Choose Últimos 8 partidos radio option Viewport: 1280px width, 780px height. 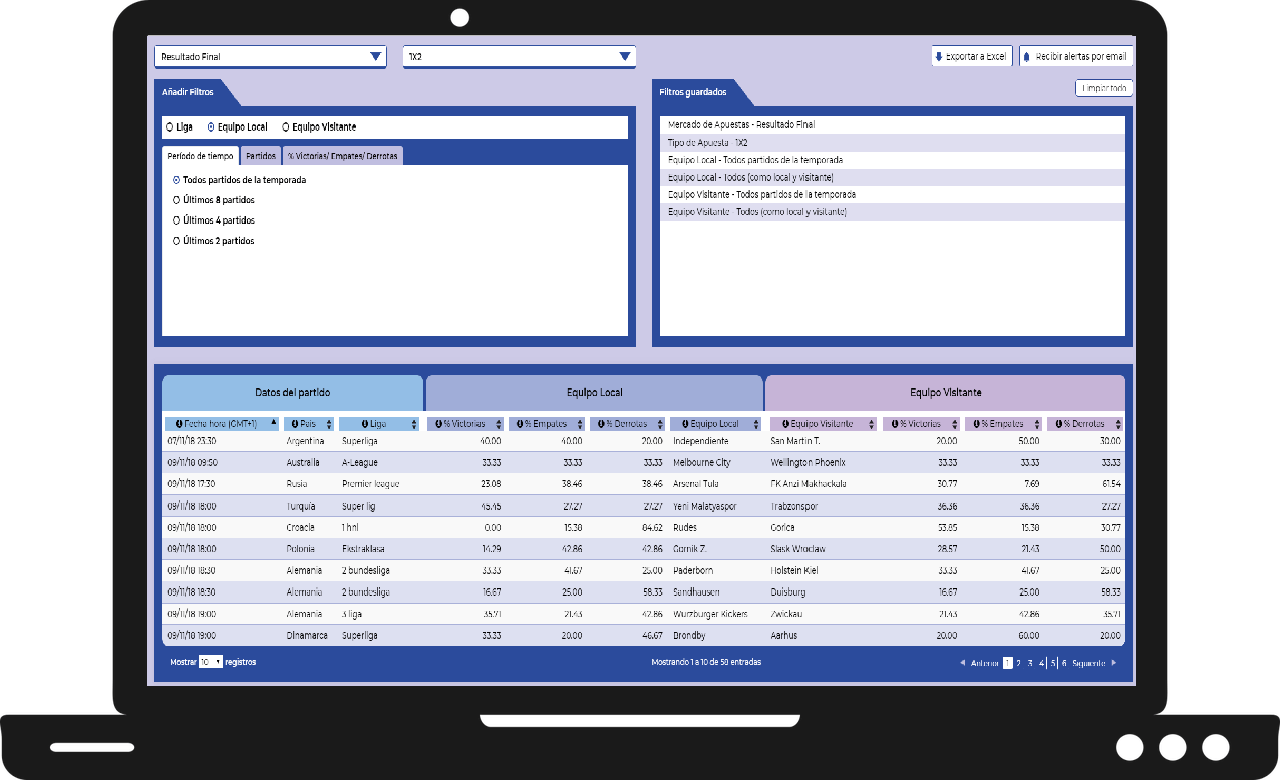tap(177, 200)
